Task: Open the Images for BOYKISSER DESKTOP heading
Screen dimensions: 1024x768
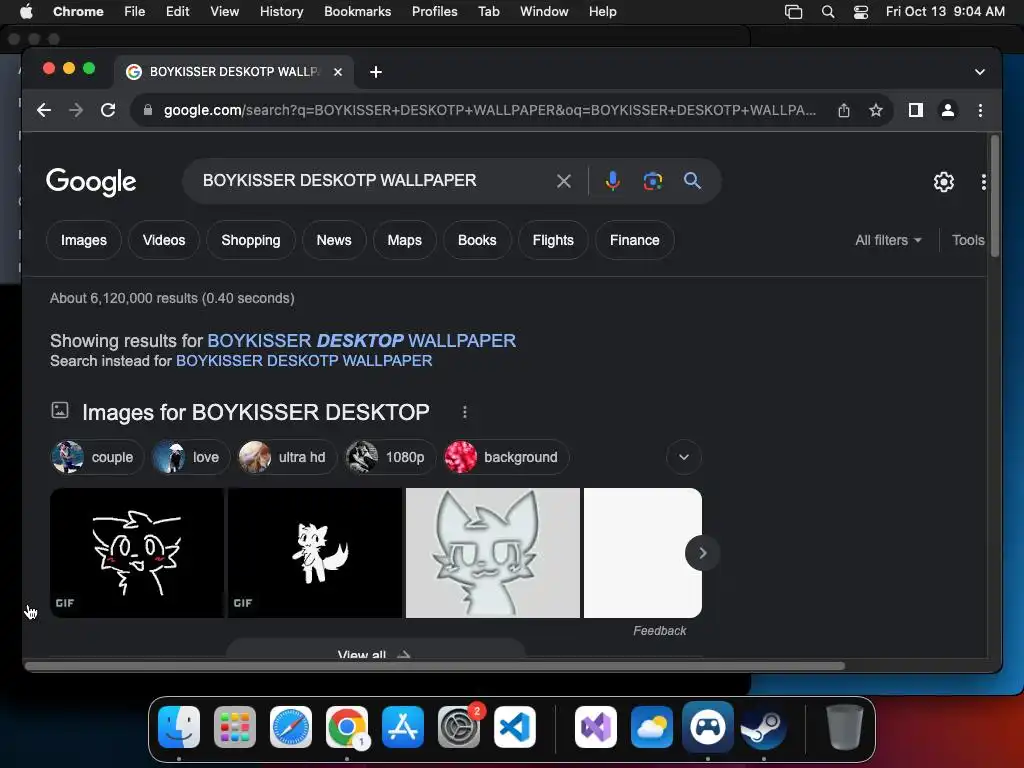Action: [255, 412]
